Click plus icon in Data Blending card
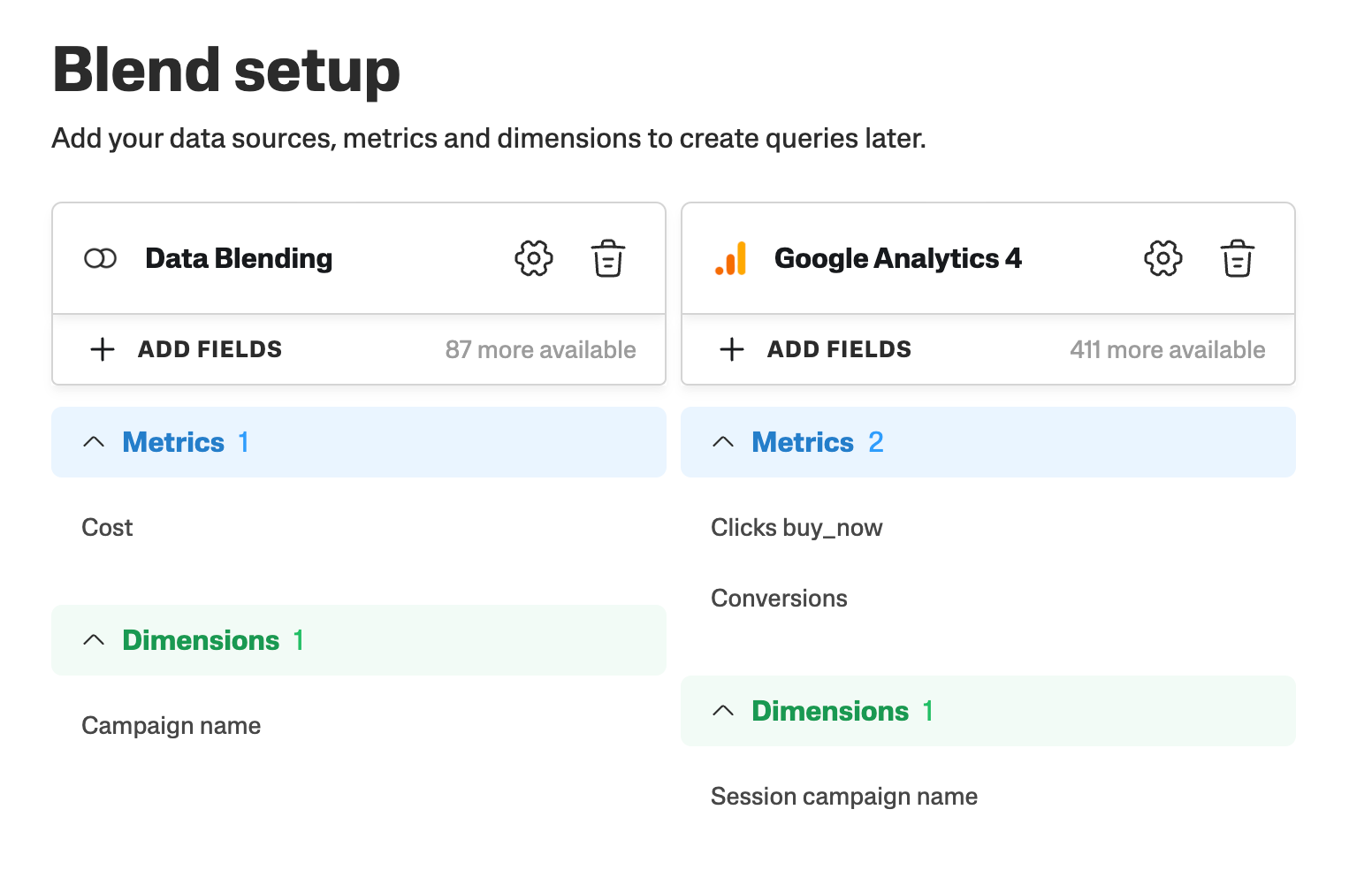The height and width of the screenshot is (886, 1372). pos(103,349)
